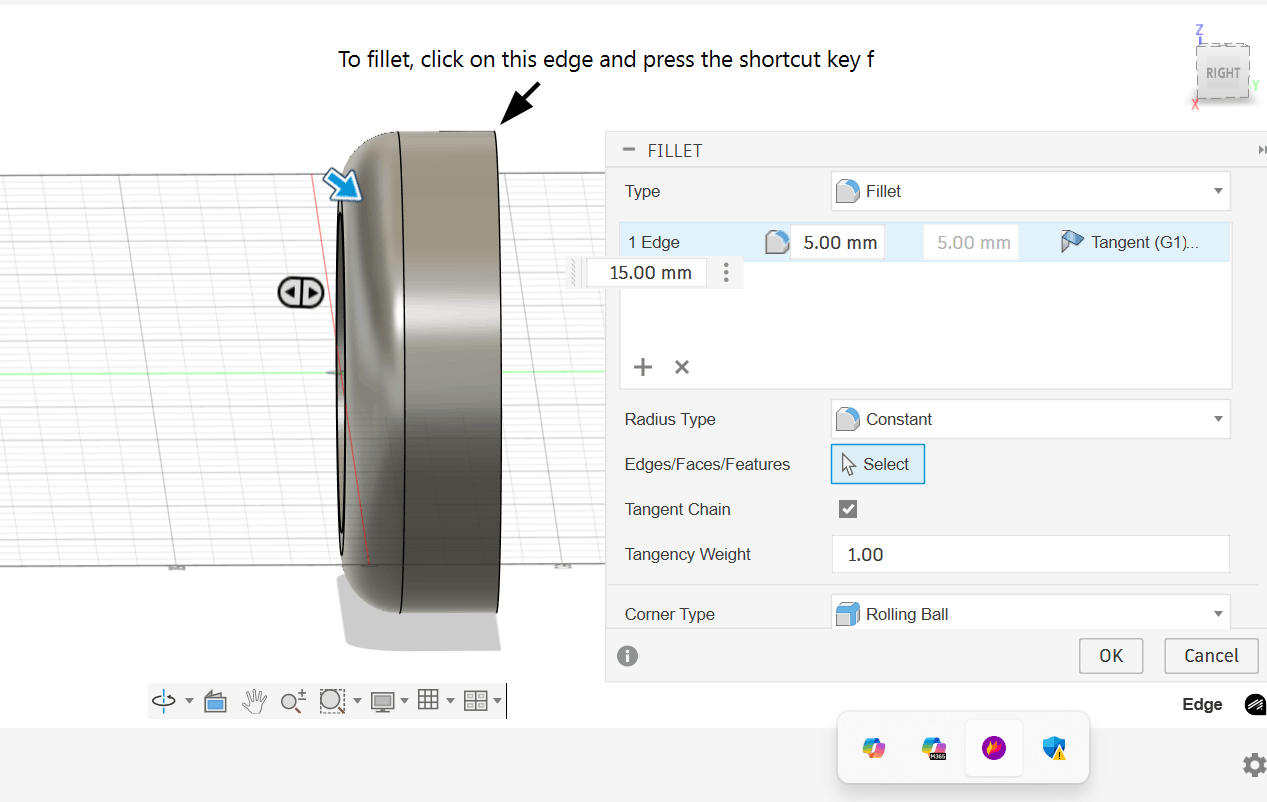The image size is (1267, 802).
Task: Open Windows Security shield icon
Action: [1054, 747]
